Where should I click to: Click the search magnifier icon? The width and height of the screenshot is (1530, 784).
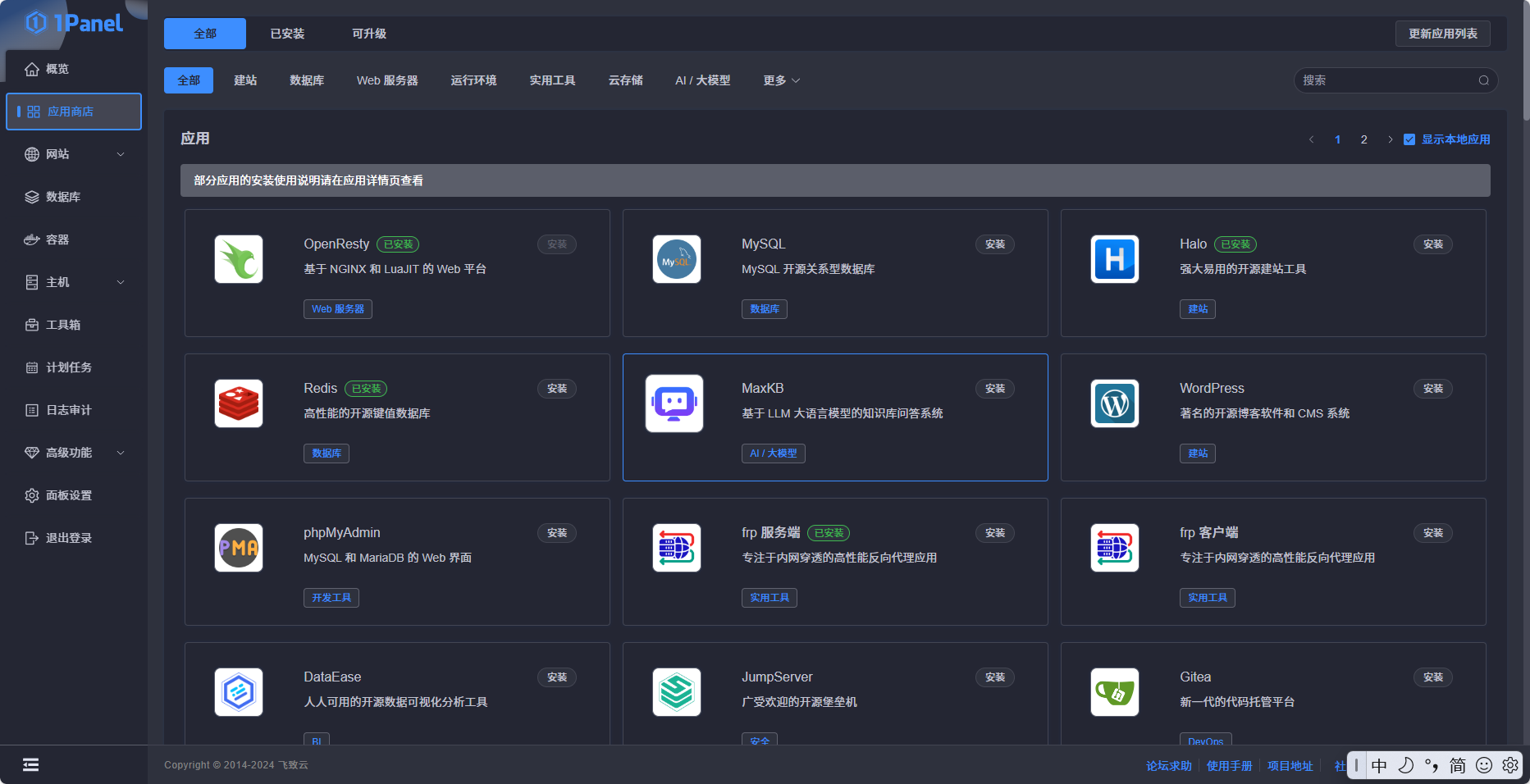coord(1483,80)
